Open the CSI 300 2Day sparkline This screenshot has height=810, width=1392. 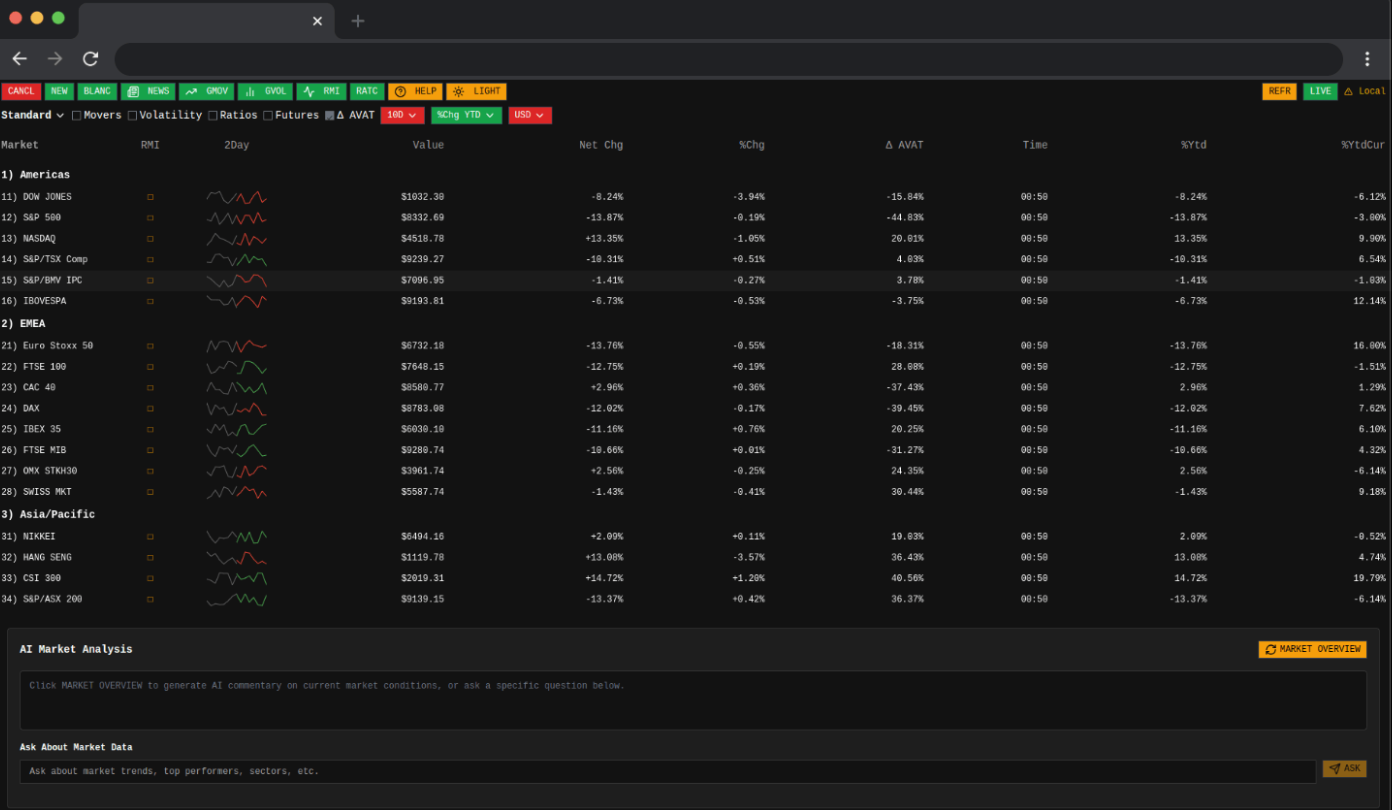click(x=237, y=578)
